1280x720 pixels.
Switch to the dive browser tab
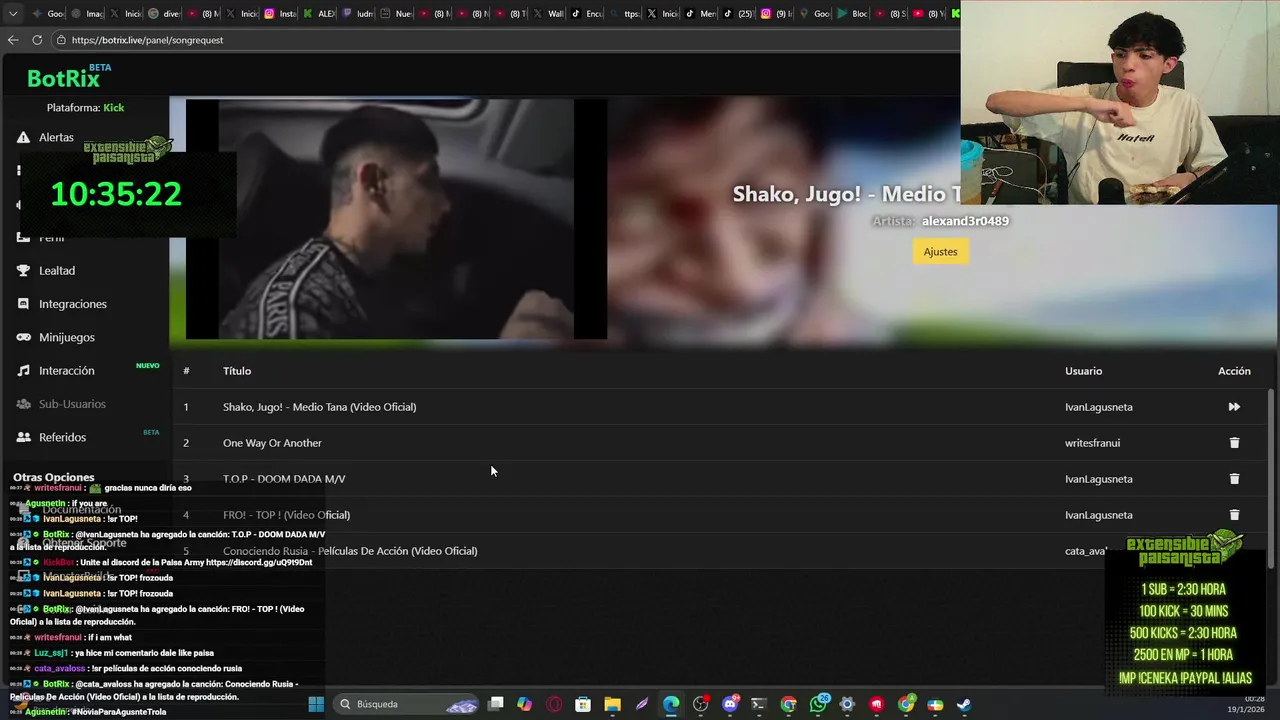[165, 14]
